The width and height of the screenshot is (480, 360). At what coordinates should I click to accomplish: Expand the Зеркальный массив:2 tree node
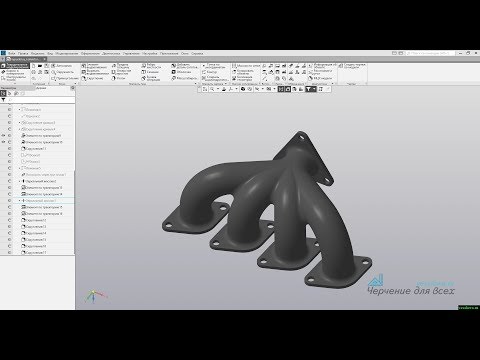tap(20, 181)
